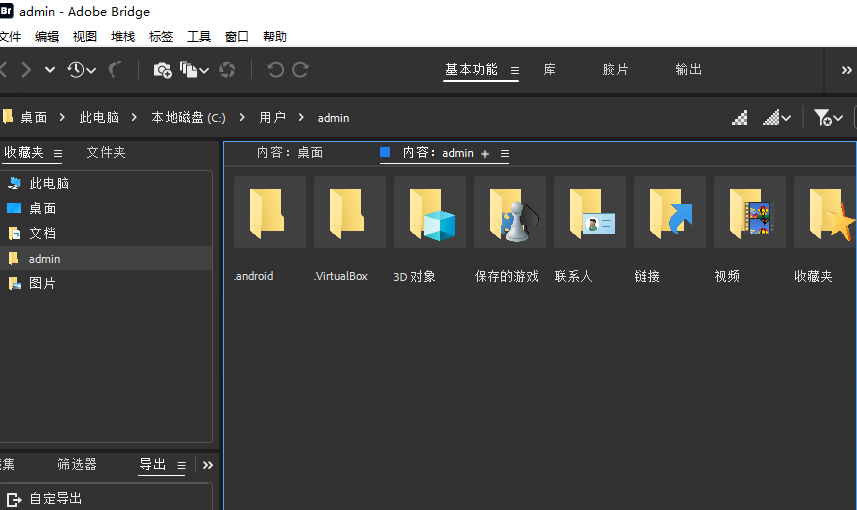Image resolution: width=857 pixels, height=510 pixels.
Task: Rotate 90° clockwise using the toolbar icon
Action: pos(300,70)
